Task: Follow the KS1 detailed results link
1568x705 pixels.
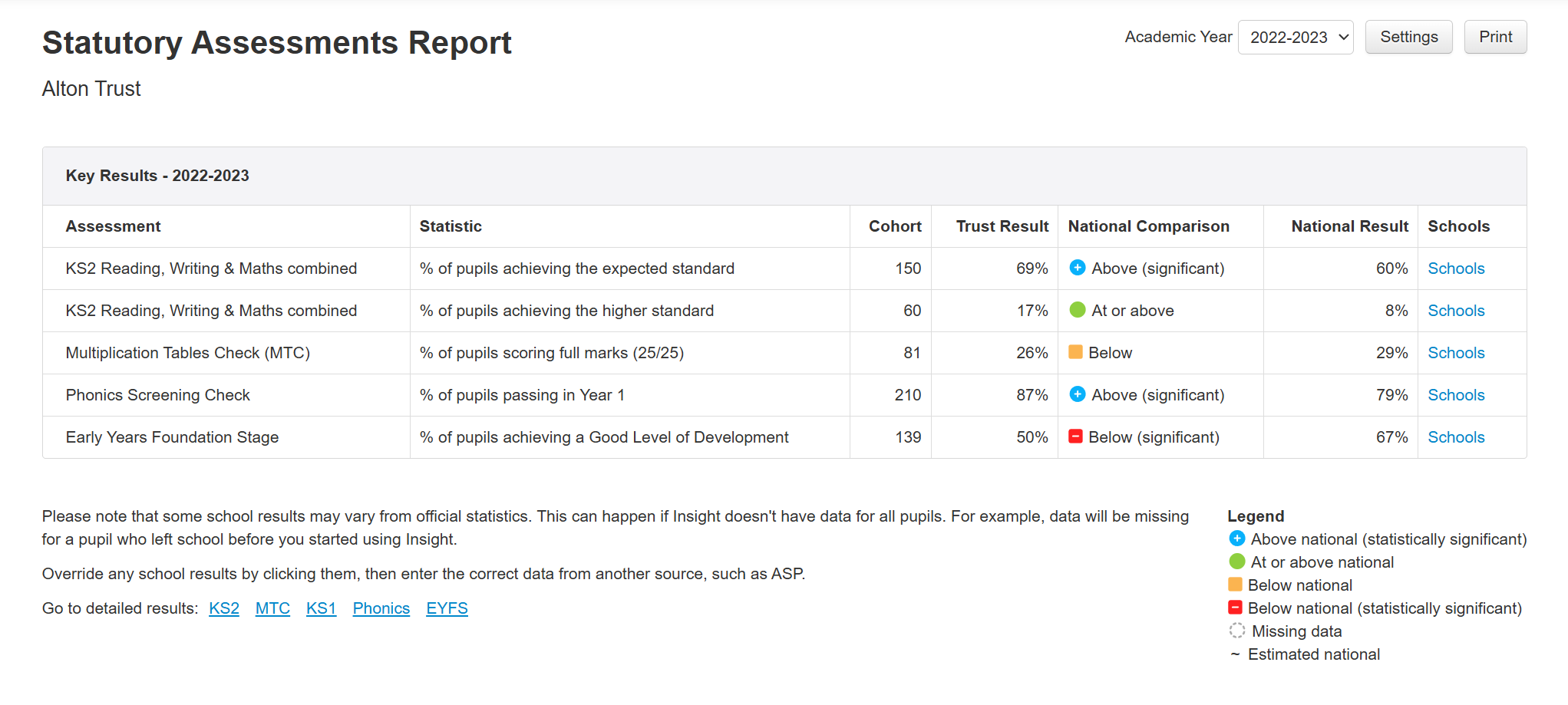Action: tap(321, 608)
